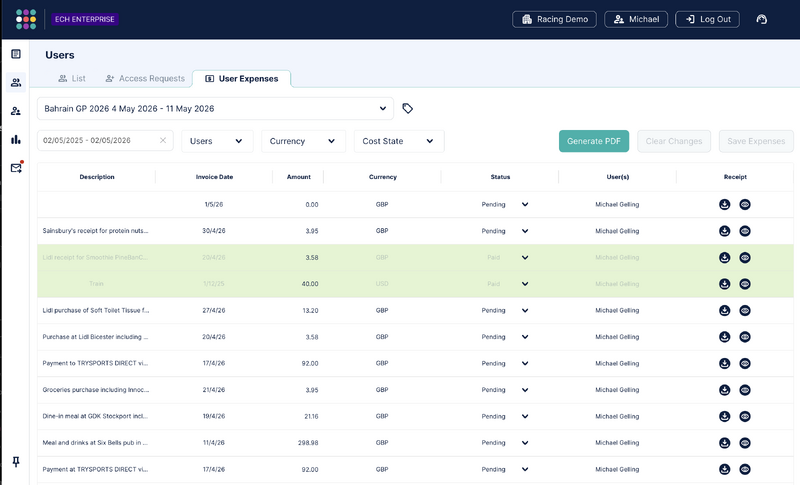View the paid Lidl Smoothie receipt

coord(745,258)
